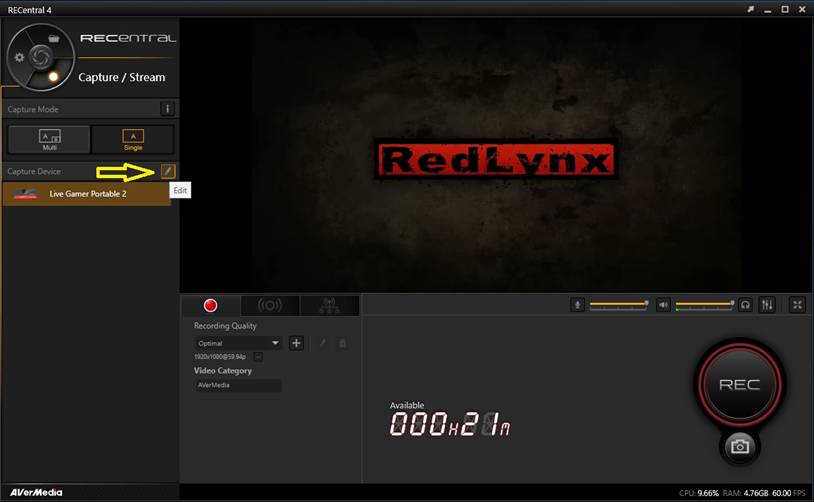Click the CPU 9.66% status
814x502 pixels.
pos(698,493)
